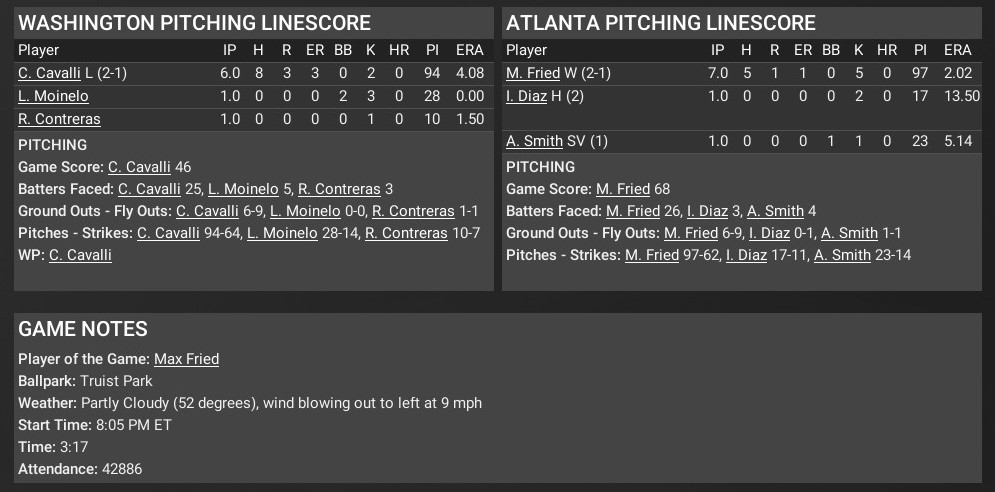This screenshot has height=492, width=995.
Task: Open A. Smith link beside SV (1)
Action: click(x=534, y=141)
